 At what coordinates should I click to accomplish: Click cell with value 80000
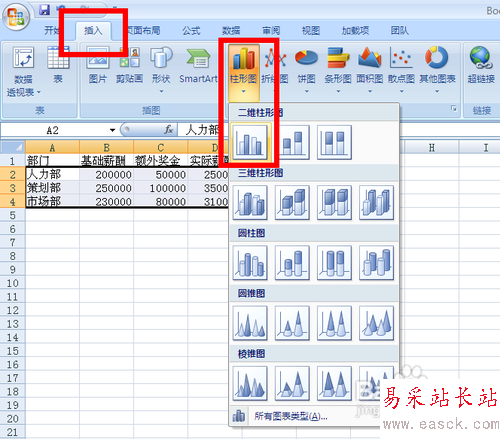pyautogui.click(x=161, y=202)
